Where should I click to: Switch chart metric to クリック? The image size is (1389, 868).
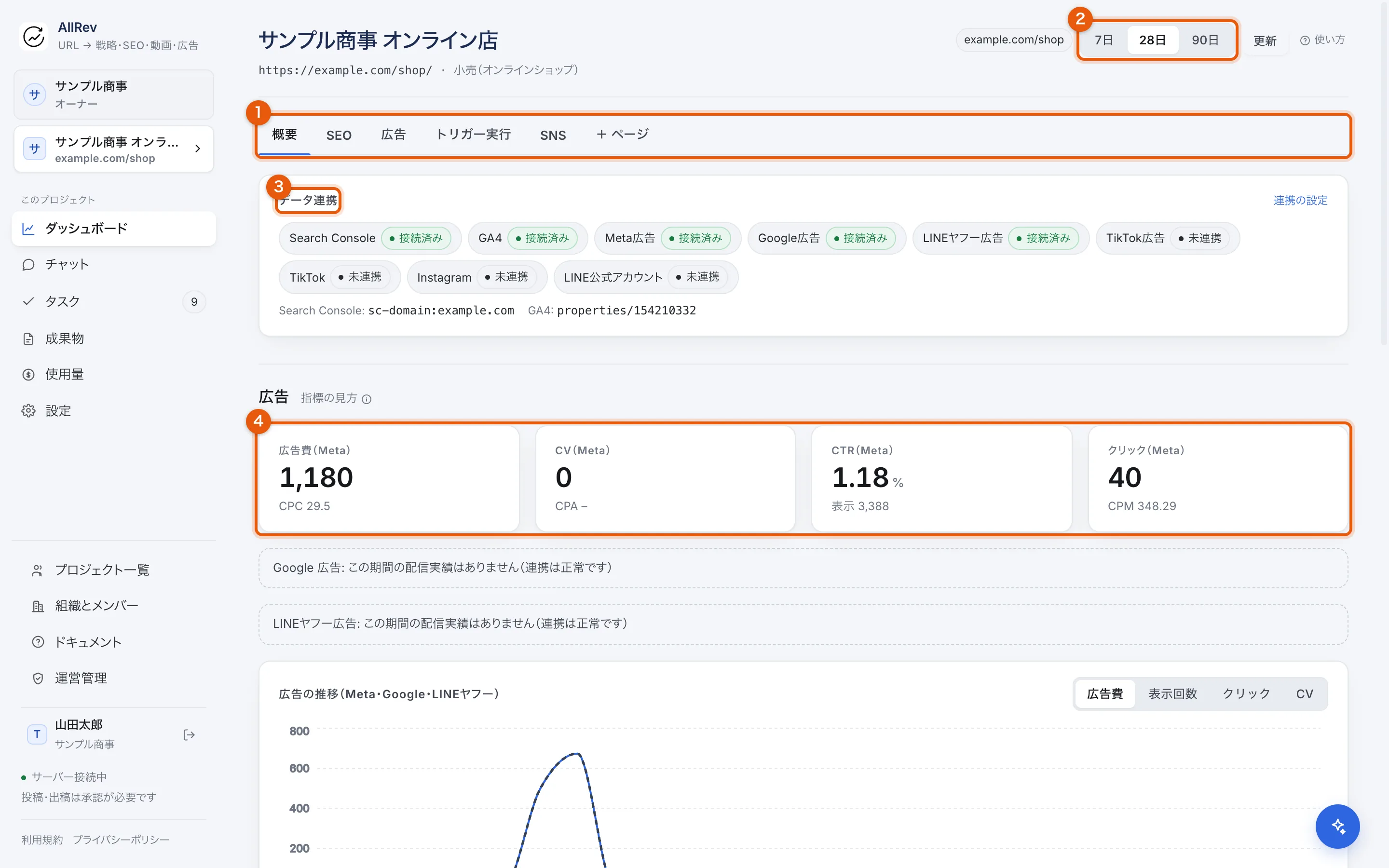[x=1246, y=694]
